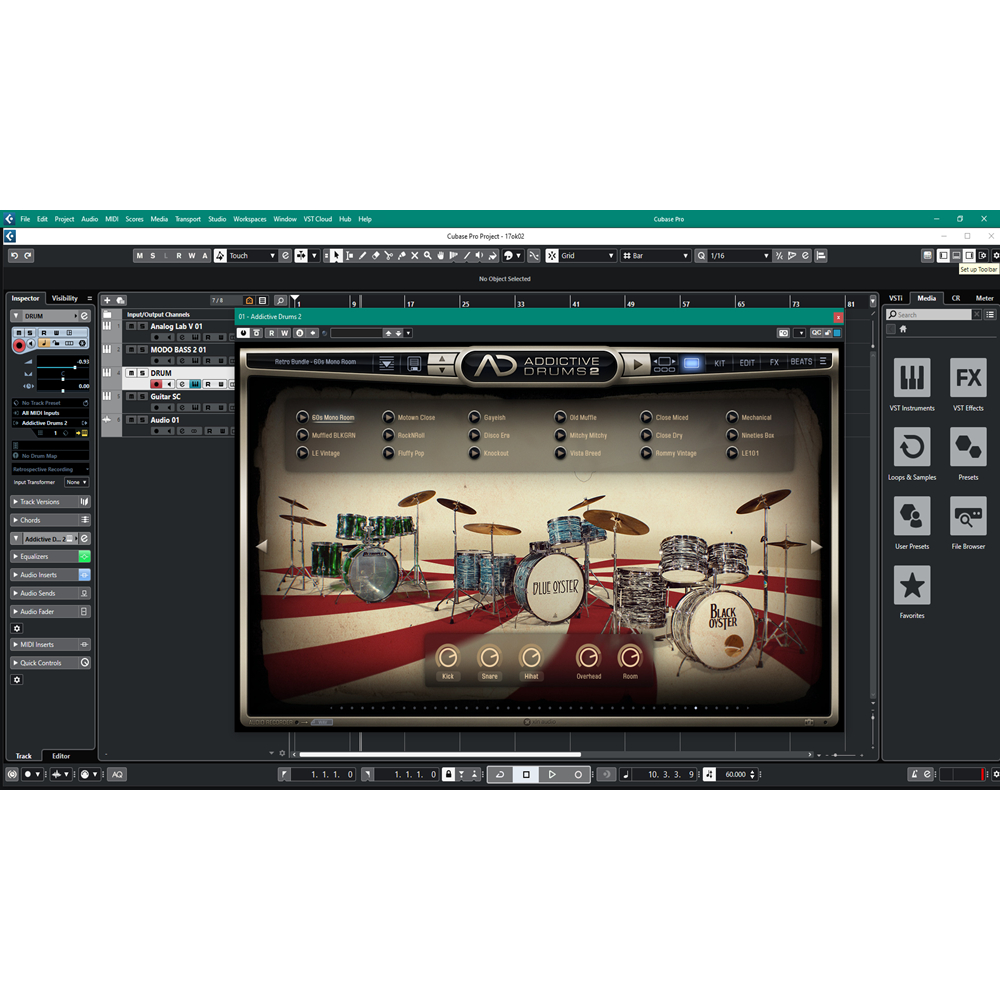Image resolution: width=1000 pixels, height=1000 pixels.
Task: Mute the Guitar SC track
Action: [131, 397]
